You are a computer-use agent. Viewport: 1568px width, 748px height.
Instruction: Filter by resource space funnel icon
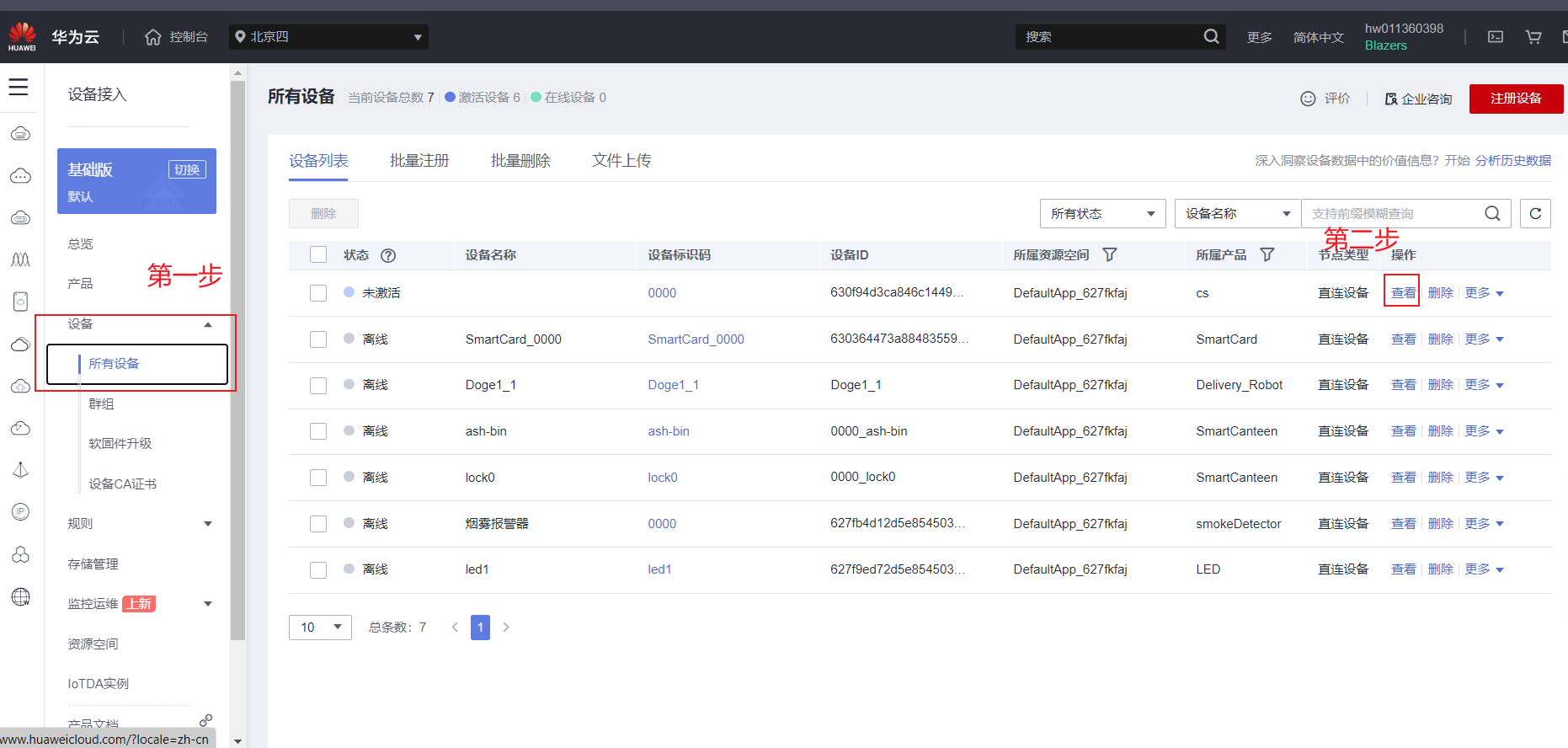1110,254
